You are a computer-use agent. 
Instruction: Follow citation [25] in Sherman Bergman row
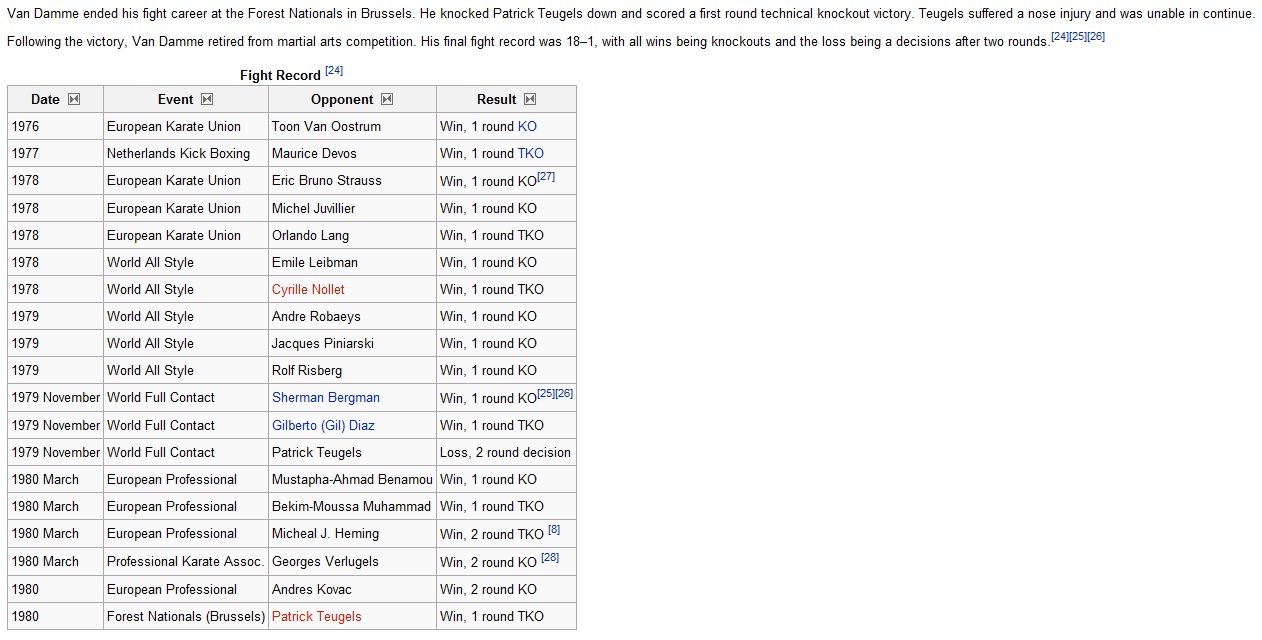click(546, 393)
